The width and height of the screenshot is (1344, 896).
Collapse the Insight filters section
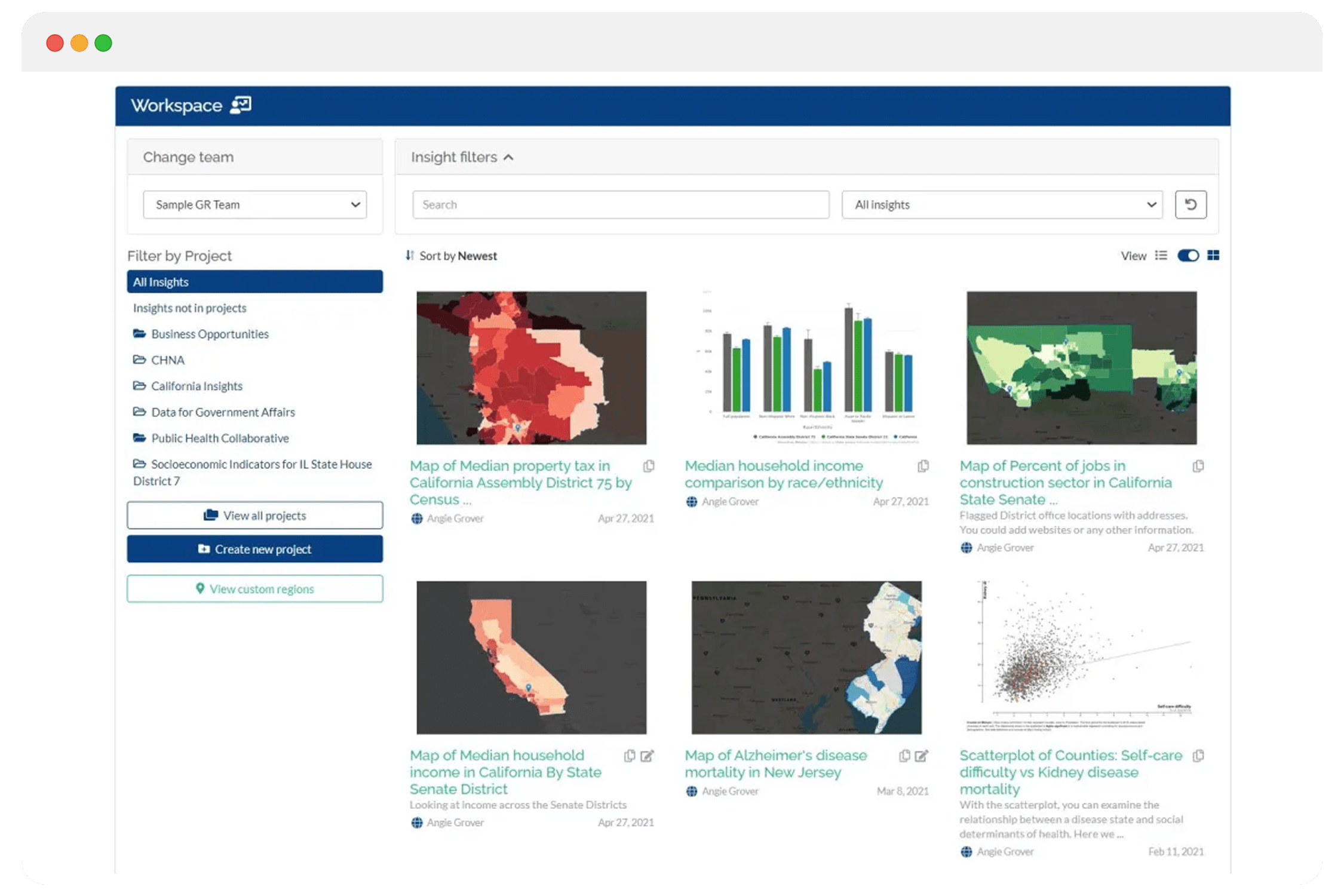[x=508, y=157]
